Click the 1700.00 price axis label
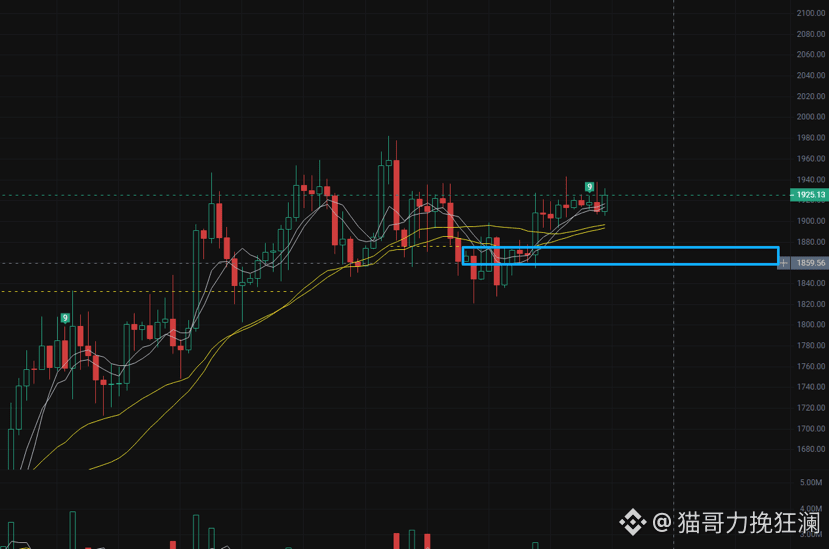The width and height of the screenshot is (829, 549). pyautogui.click(x=810, y=428)
